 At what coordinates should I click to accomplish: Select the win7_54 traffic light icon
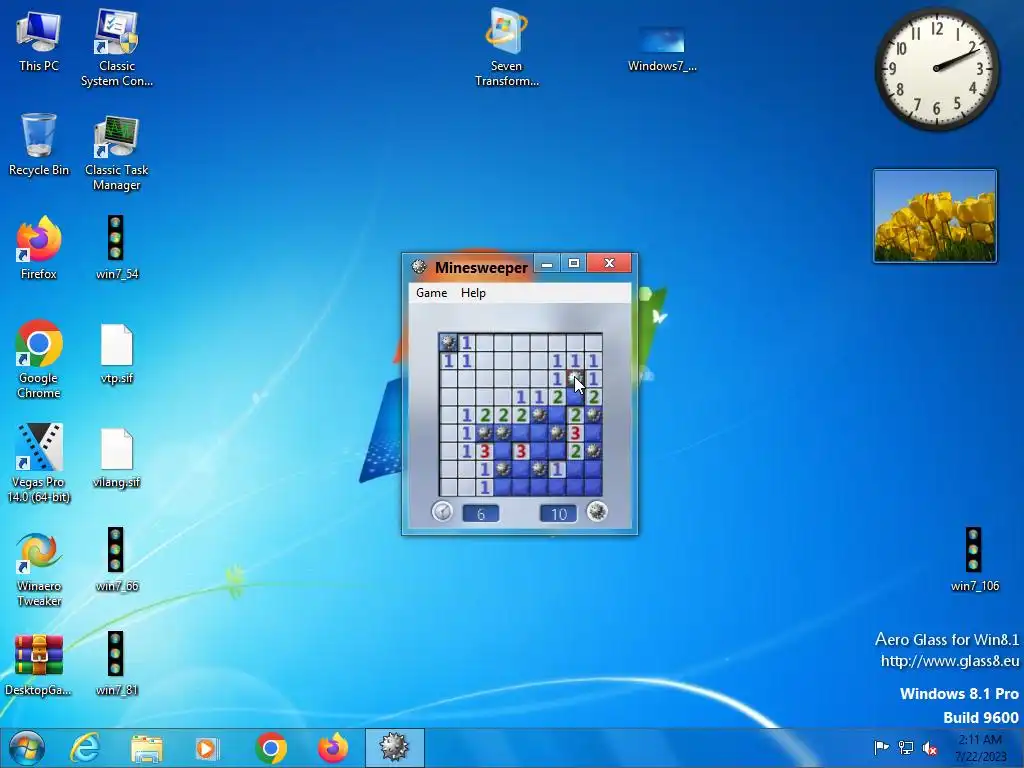(x=117, y=248)
